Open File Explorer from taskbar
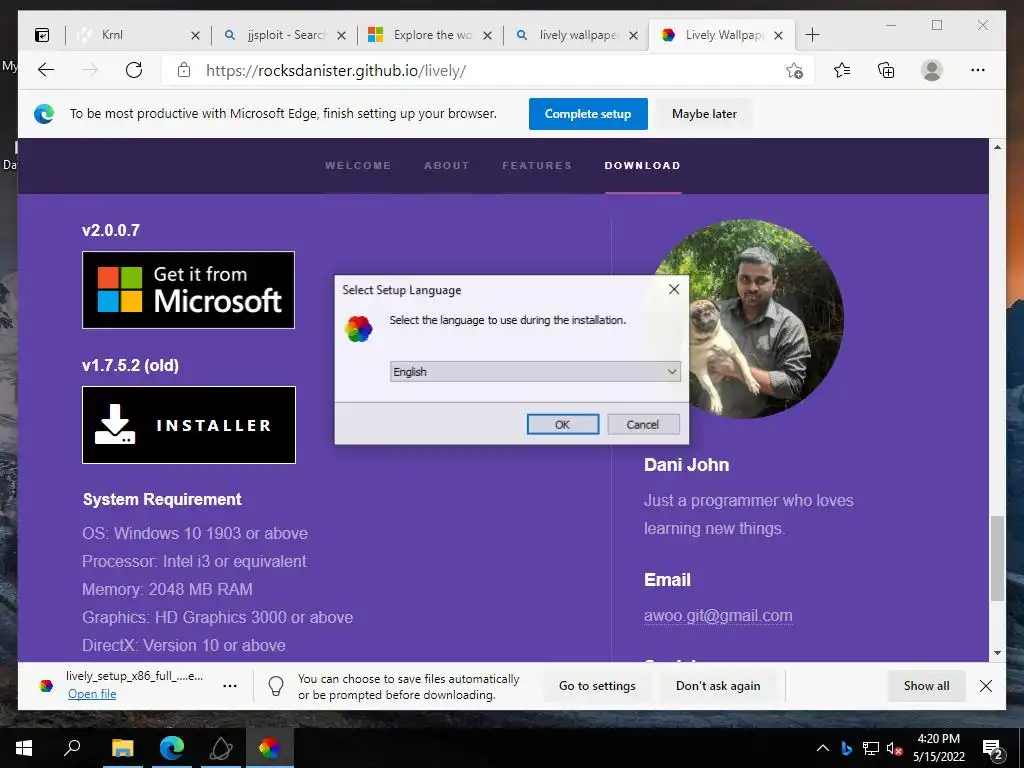Screen dimensions: 1024x768 coord(122,748)
